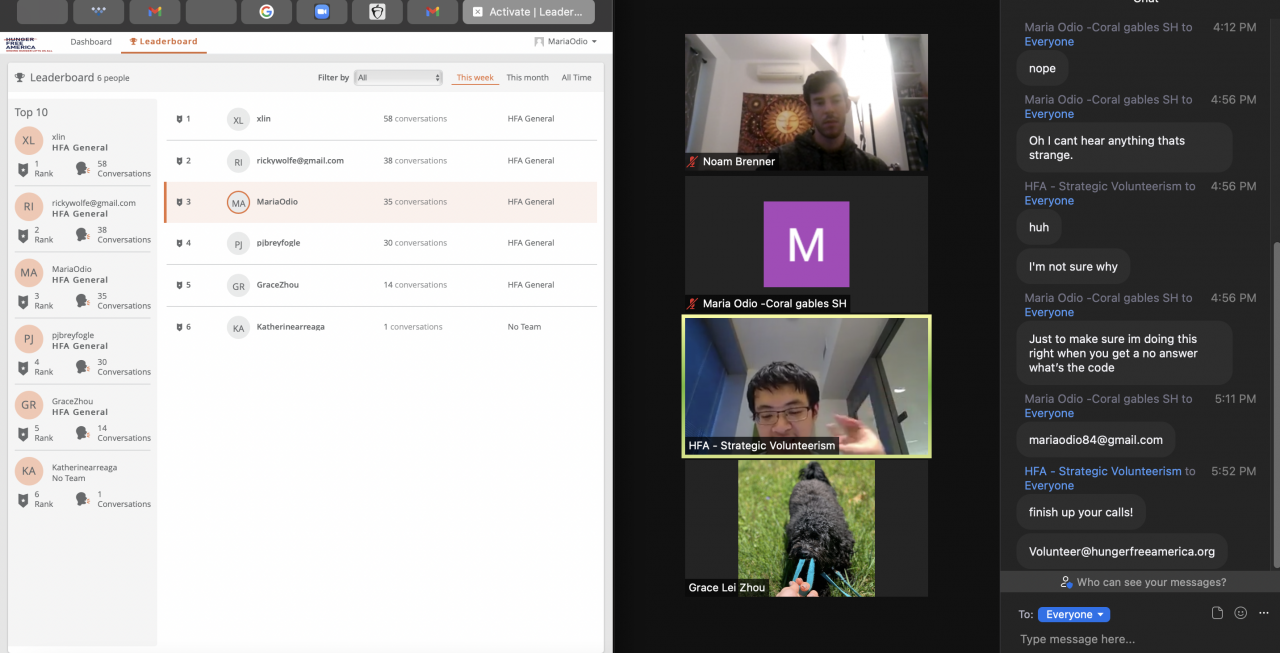Click conversations icon under MariaOdio sidebar card
The image size is (1280, 653).
83,302
